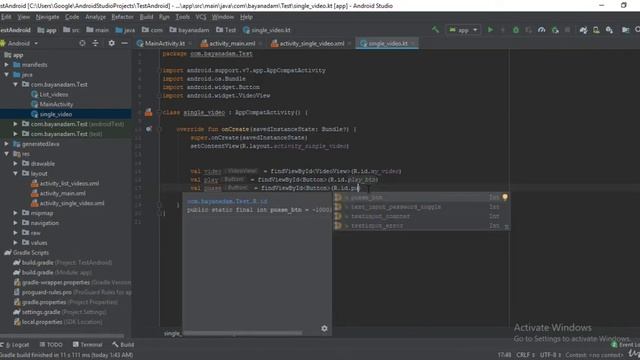Switch to the MainActivity.kt tab

coord(165,43)
